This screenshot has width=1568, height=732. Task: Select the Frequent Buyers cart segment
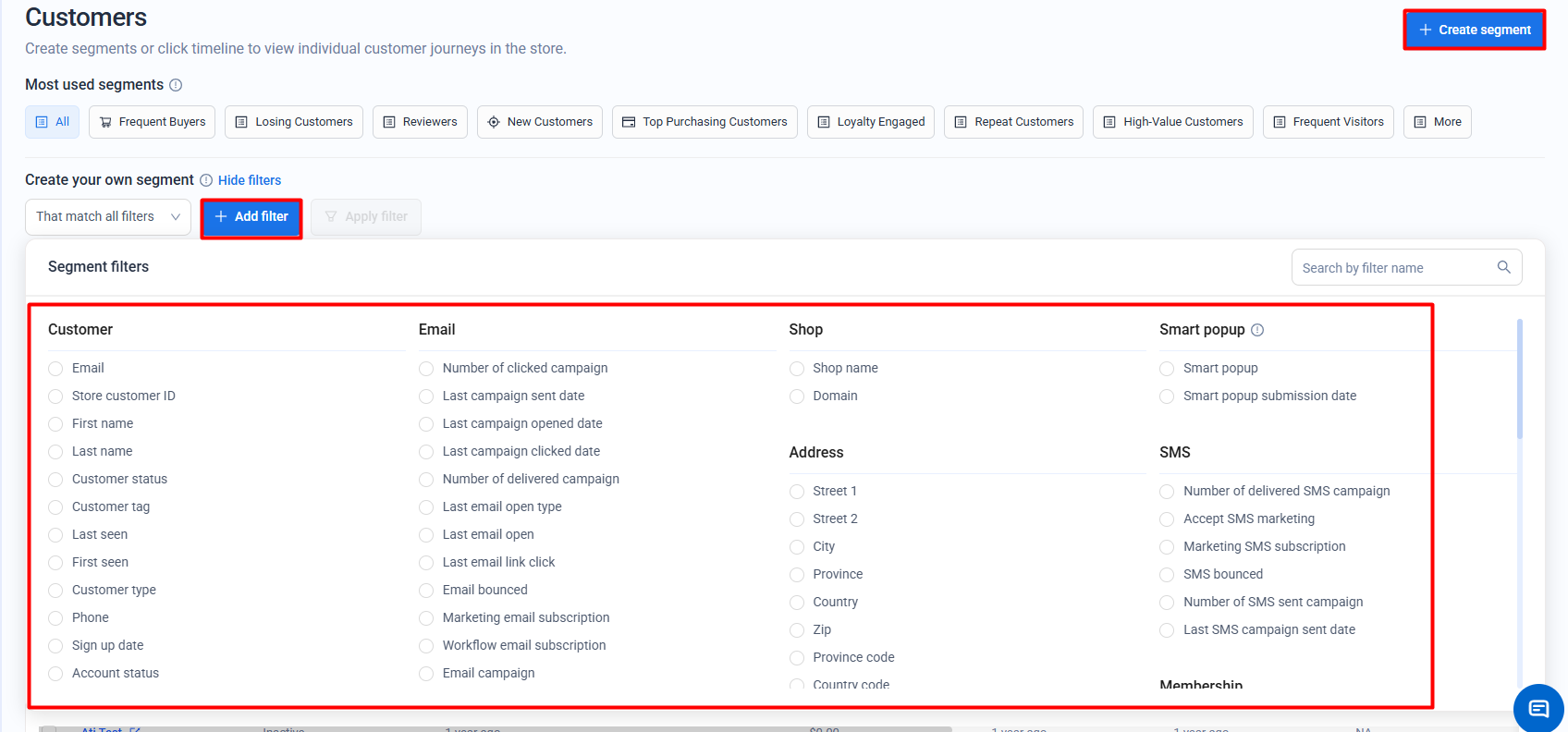(x=153, y=122)
